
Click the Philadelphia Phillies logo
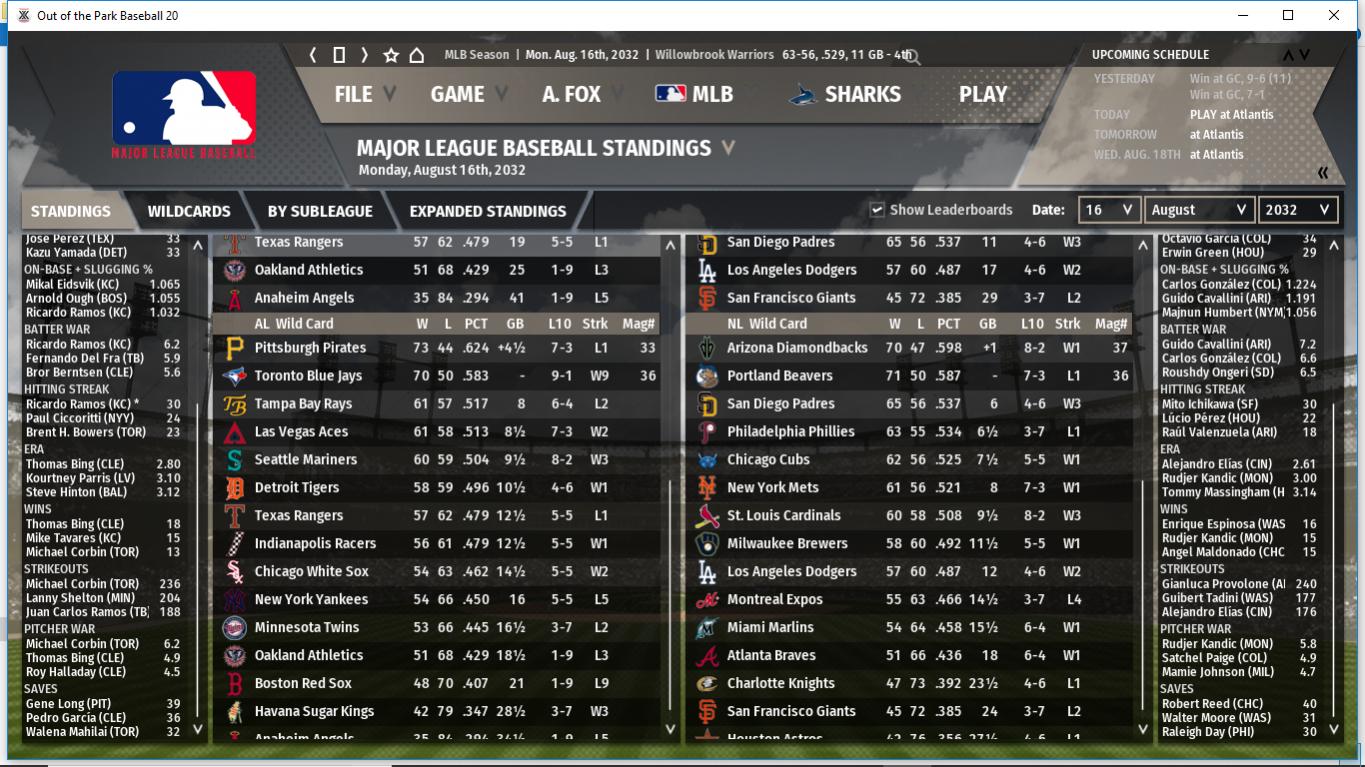click(x=707, y=432)
